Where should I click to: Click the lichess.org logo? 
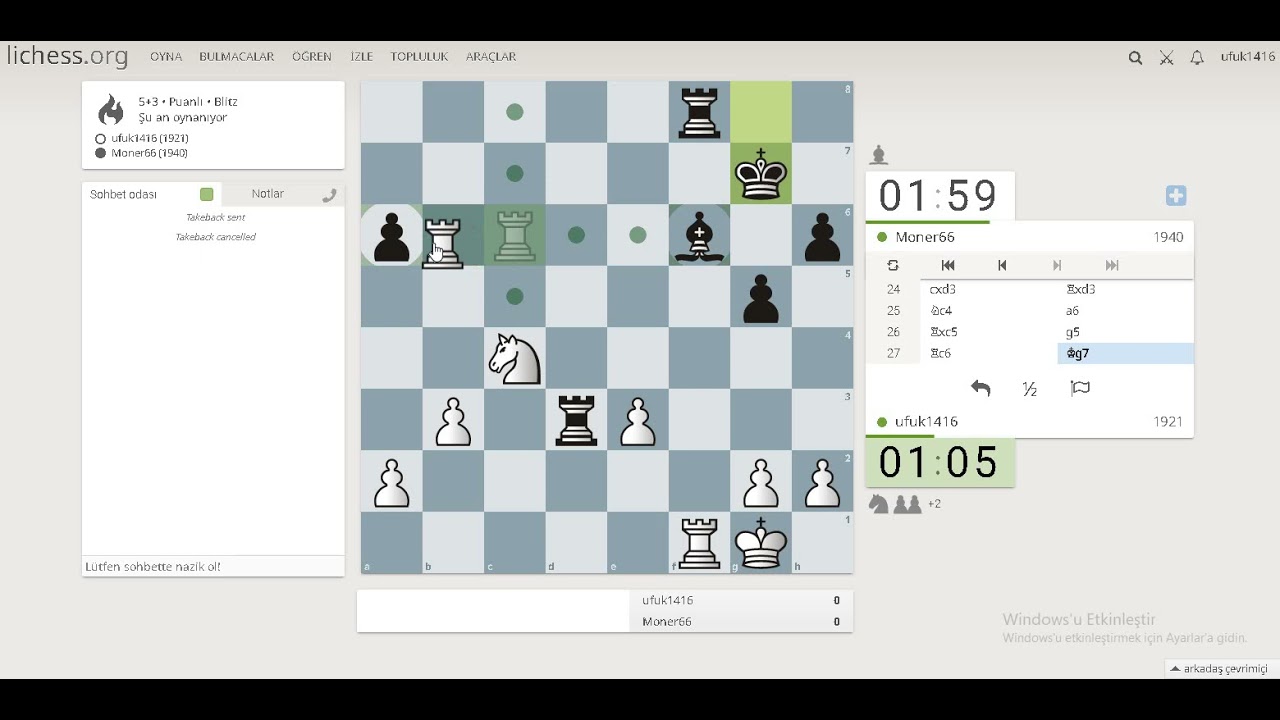click(67, 56)
